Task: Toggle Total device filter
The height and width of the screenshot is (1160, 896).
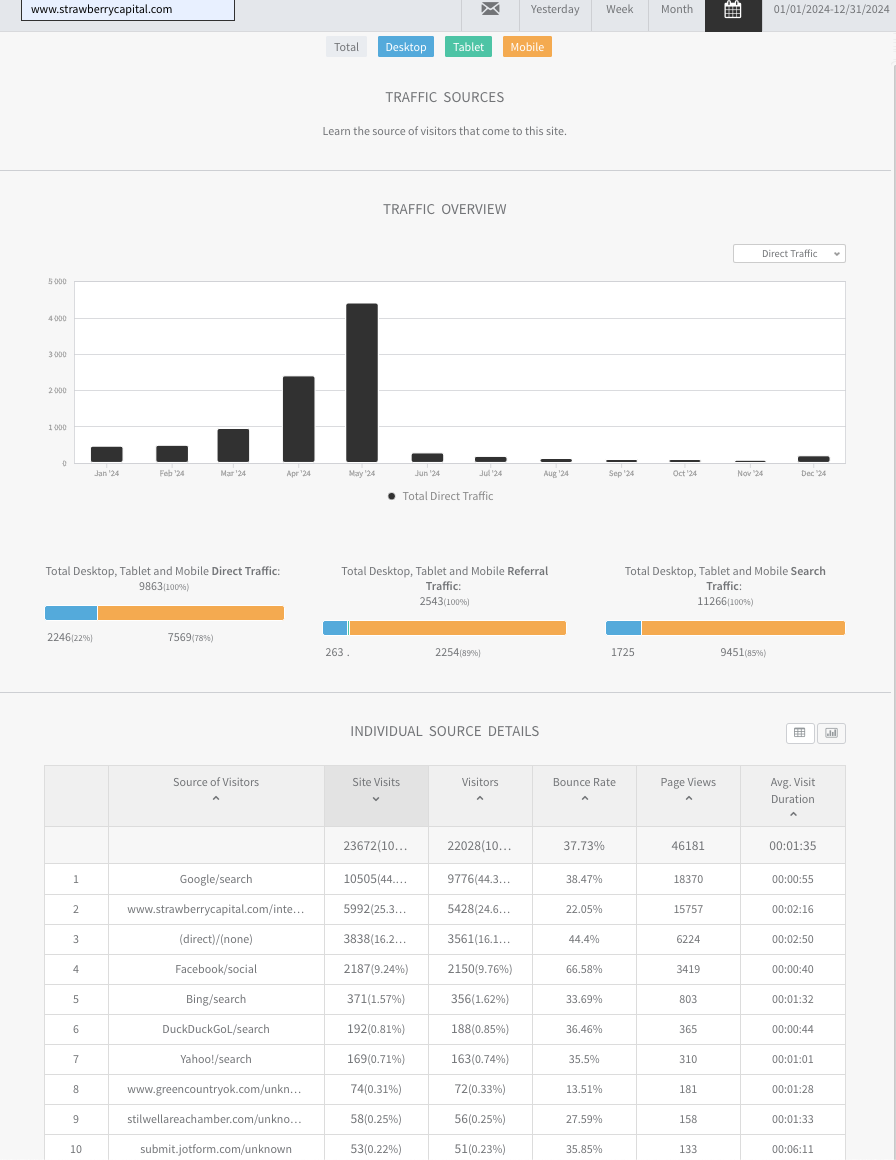Action: (x=346, y=47)
